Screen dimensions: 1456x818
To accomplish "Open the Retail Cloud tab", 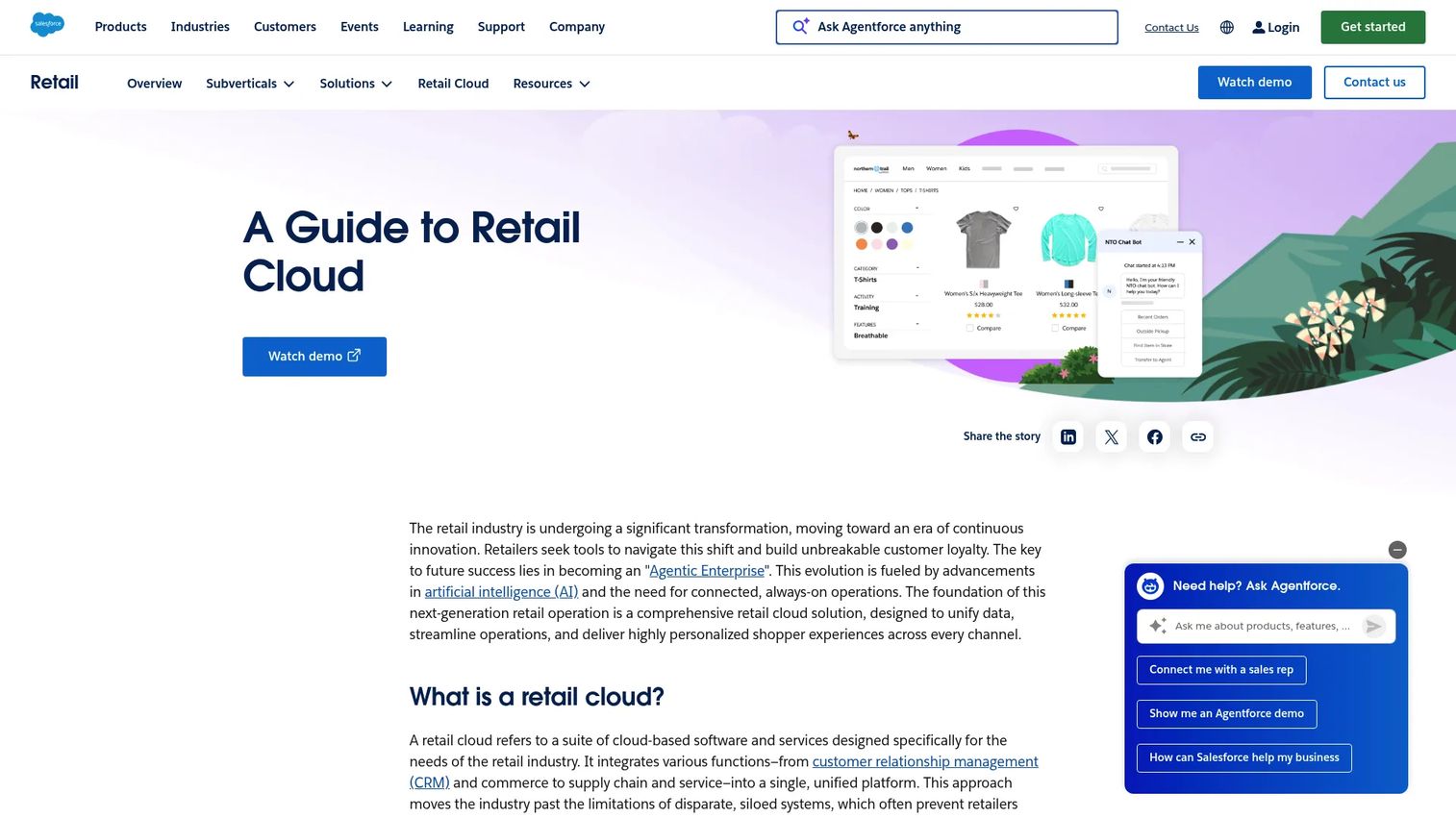I will click(453, 84).
